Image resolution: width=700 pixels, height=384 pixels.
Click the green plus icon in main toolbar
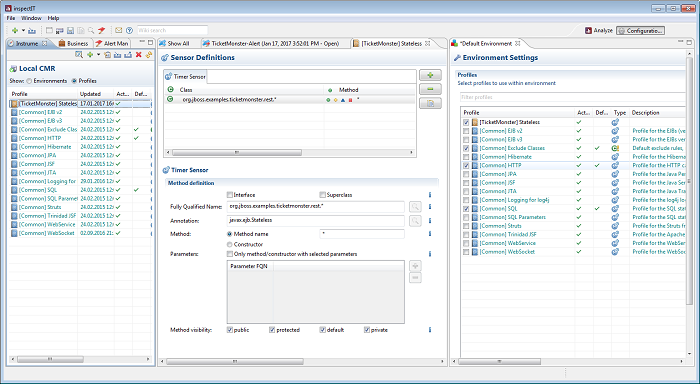click(15, 30)
